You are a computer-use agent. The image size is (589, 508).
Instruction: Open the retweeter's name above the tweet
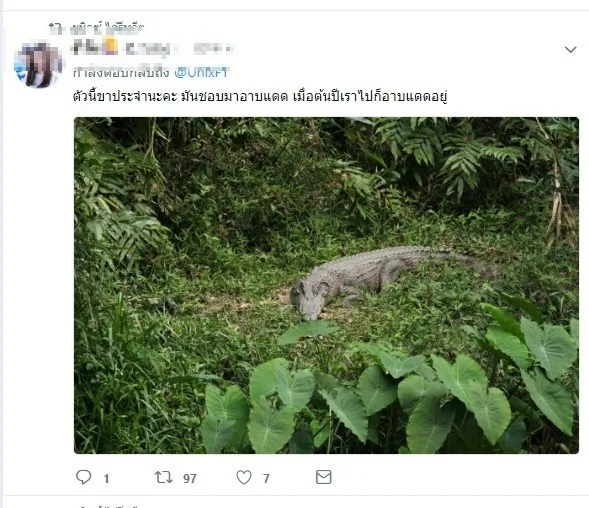coord(107,28)
